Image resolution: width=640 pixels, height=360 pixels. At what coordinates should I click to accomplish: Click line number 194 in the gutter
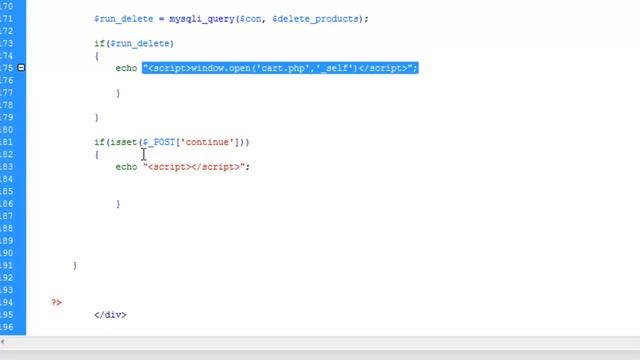[7, 302]
